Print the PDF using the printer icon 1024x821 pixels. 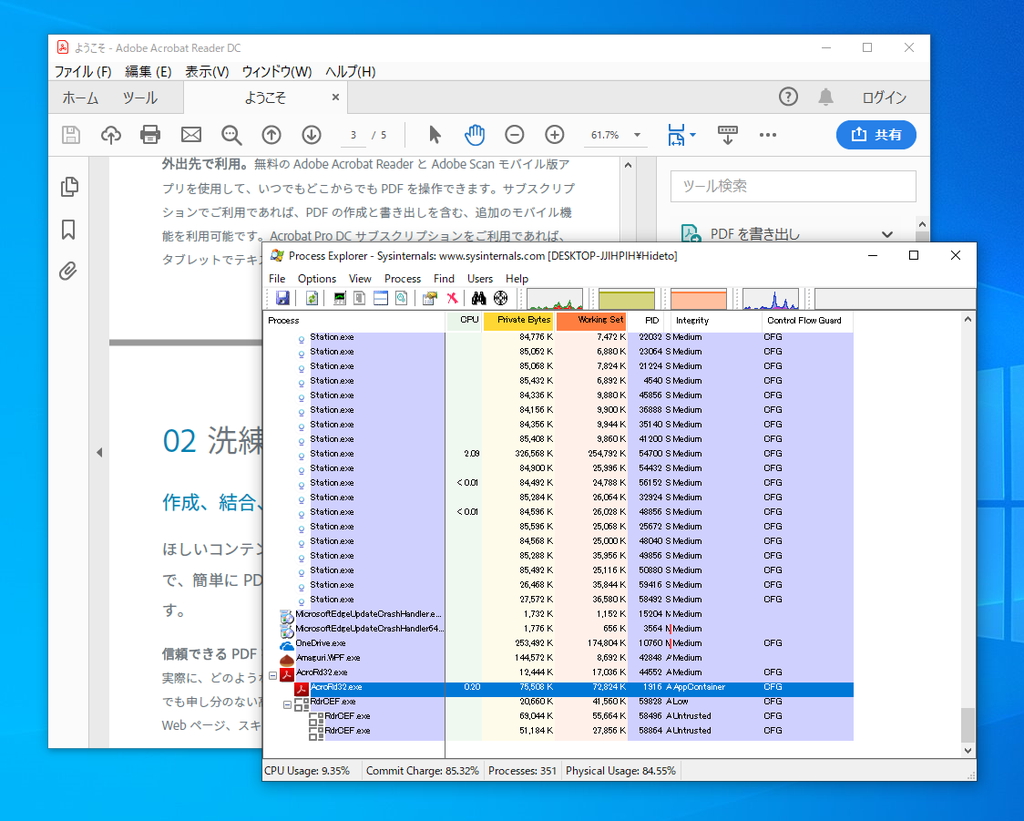(150, 134)
